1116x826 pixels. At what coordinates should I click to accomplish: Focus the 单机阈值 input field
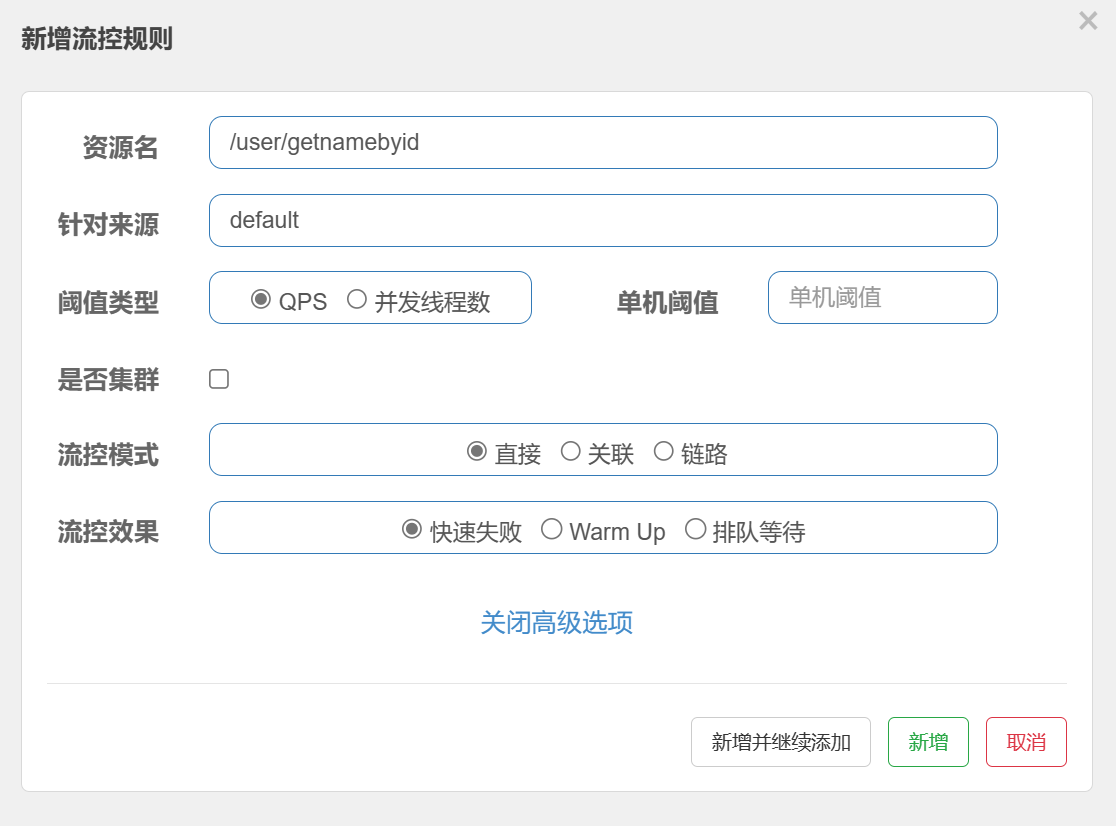coord(883,297)
